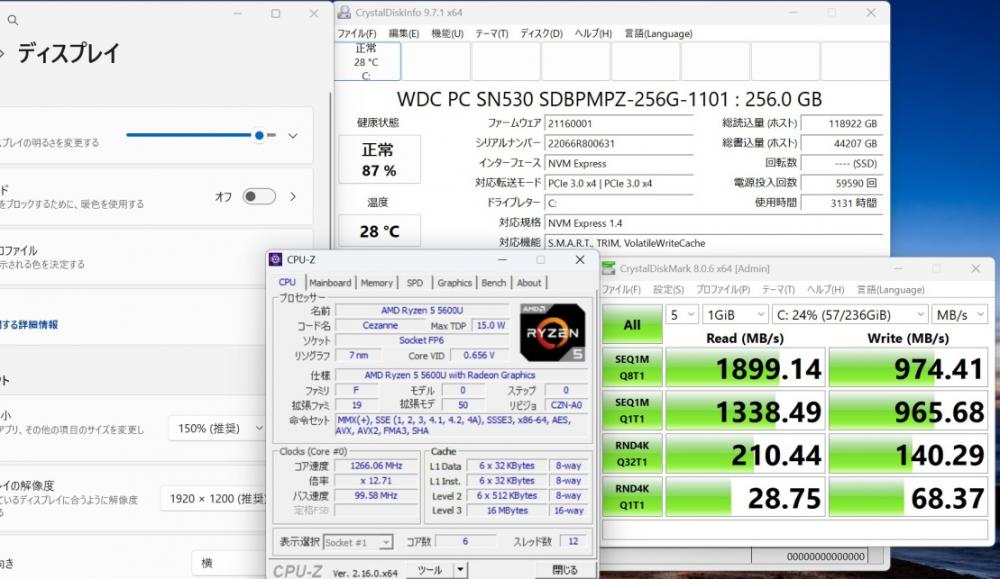Run the RND4K Q32T1 benchmark
The image size is (1000, 579).
coord(632,453)
